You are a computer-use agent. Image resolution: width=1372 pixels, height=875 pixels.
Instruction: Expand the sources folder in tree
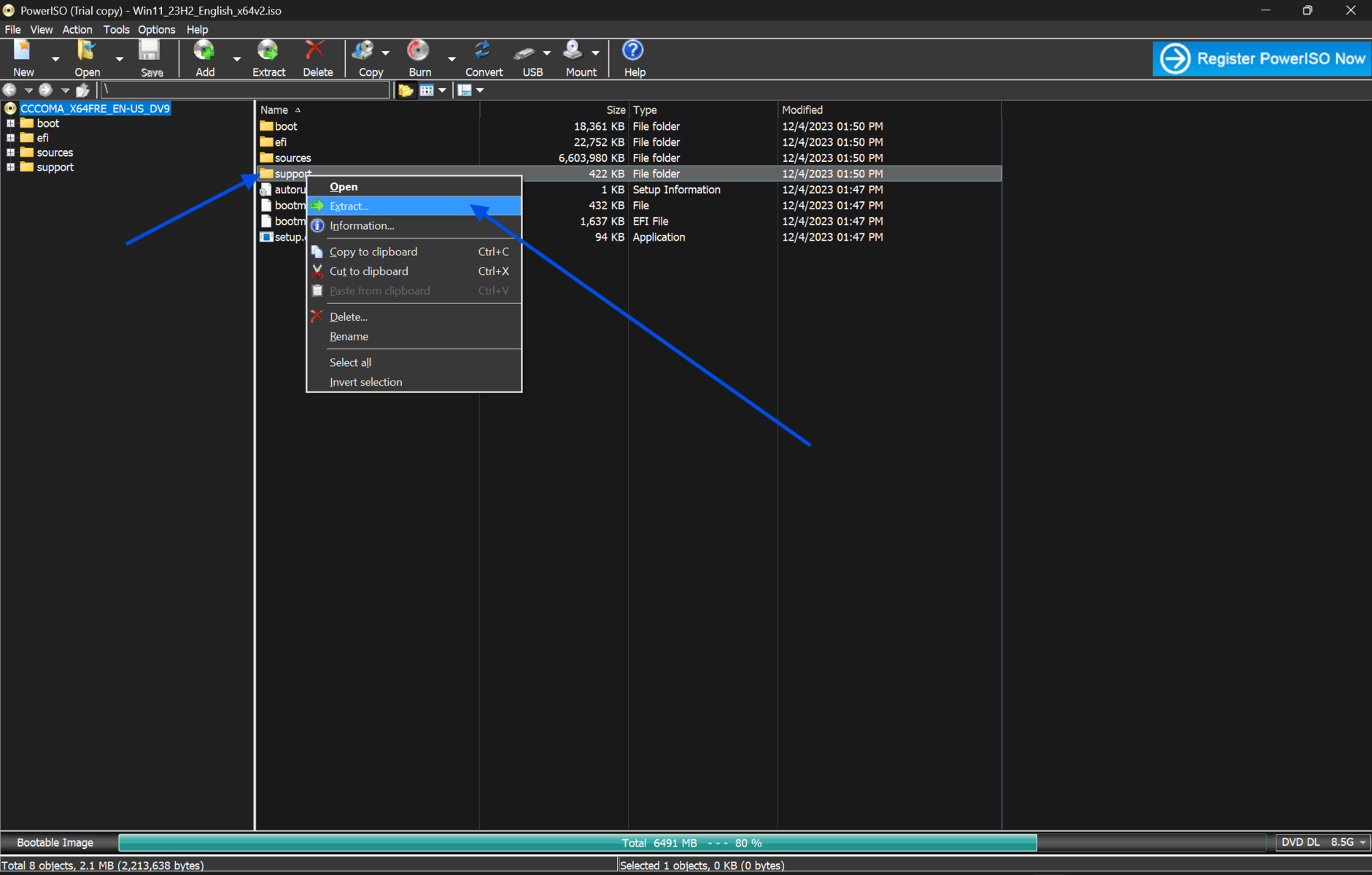point(11,152)
